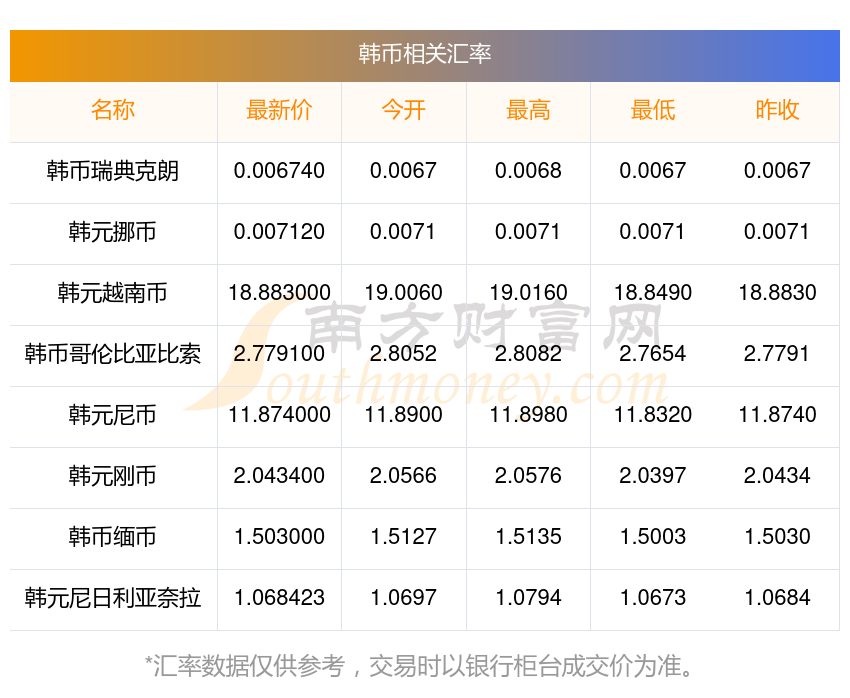The image size is (850, 698).
Task: Click the 昨收 column header
Action: pos(777,111)
